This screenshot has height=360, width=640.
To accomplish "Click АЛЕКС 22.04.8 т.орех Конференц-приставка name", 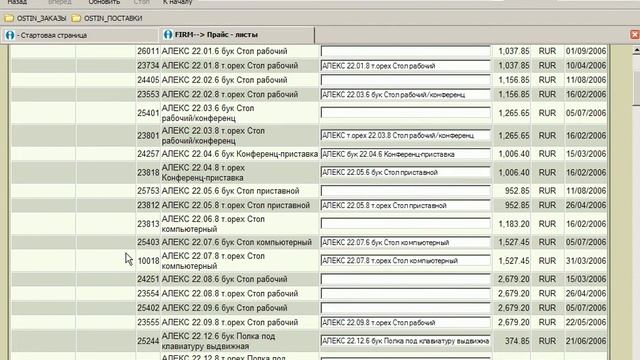I will 203,173.
